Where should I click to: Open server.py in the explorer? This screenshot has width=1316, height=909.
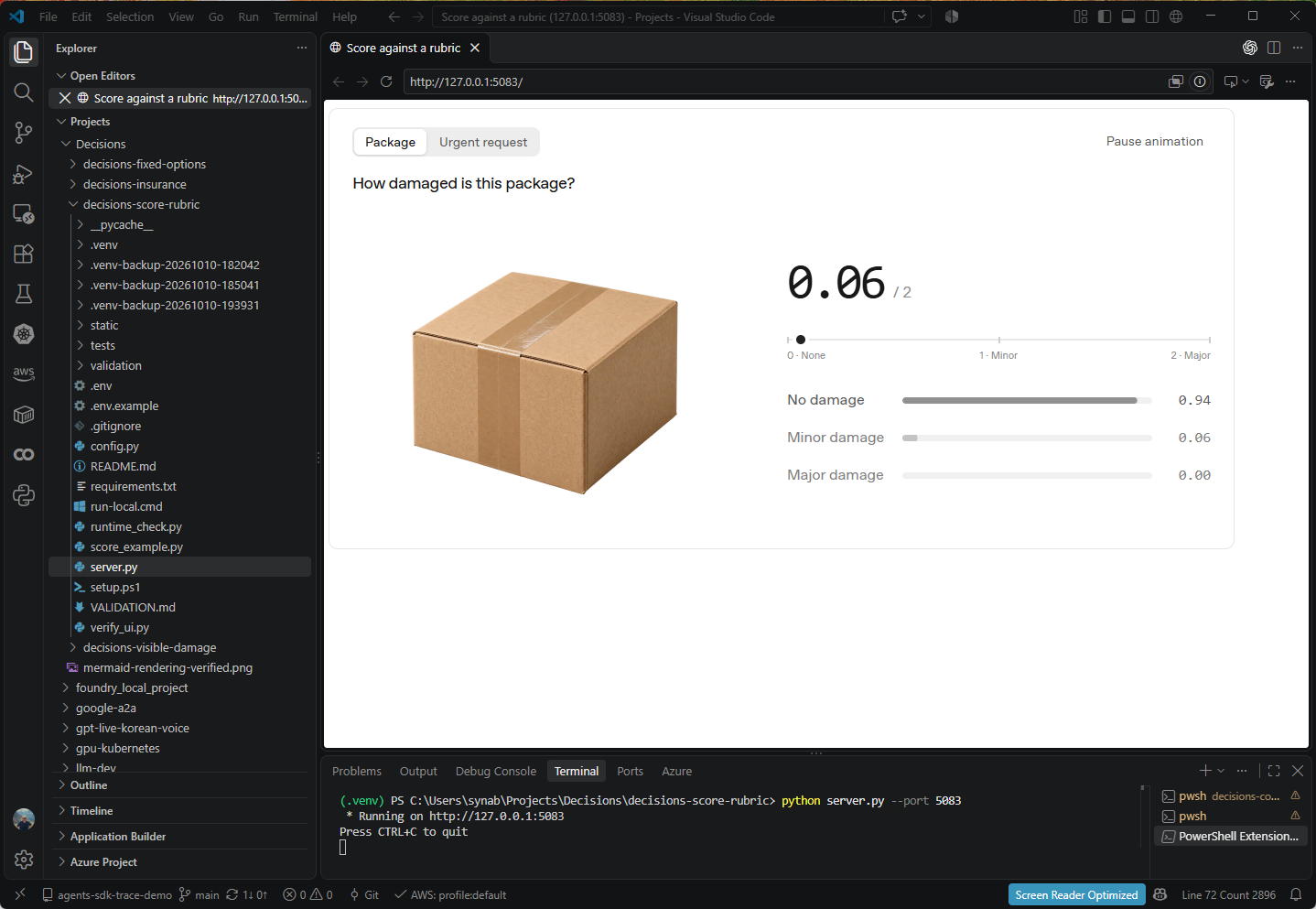(x=113, y=567)
